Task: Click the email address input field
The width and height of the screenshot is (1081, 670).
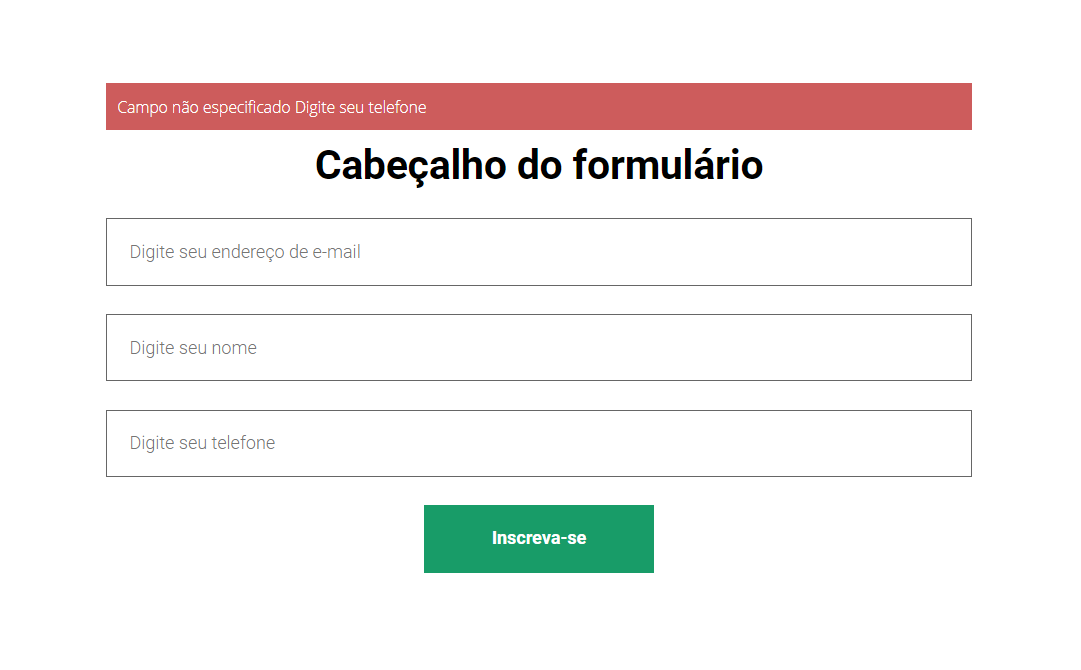Action: 538,252
